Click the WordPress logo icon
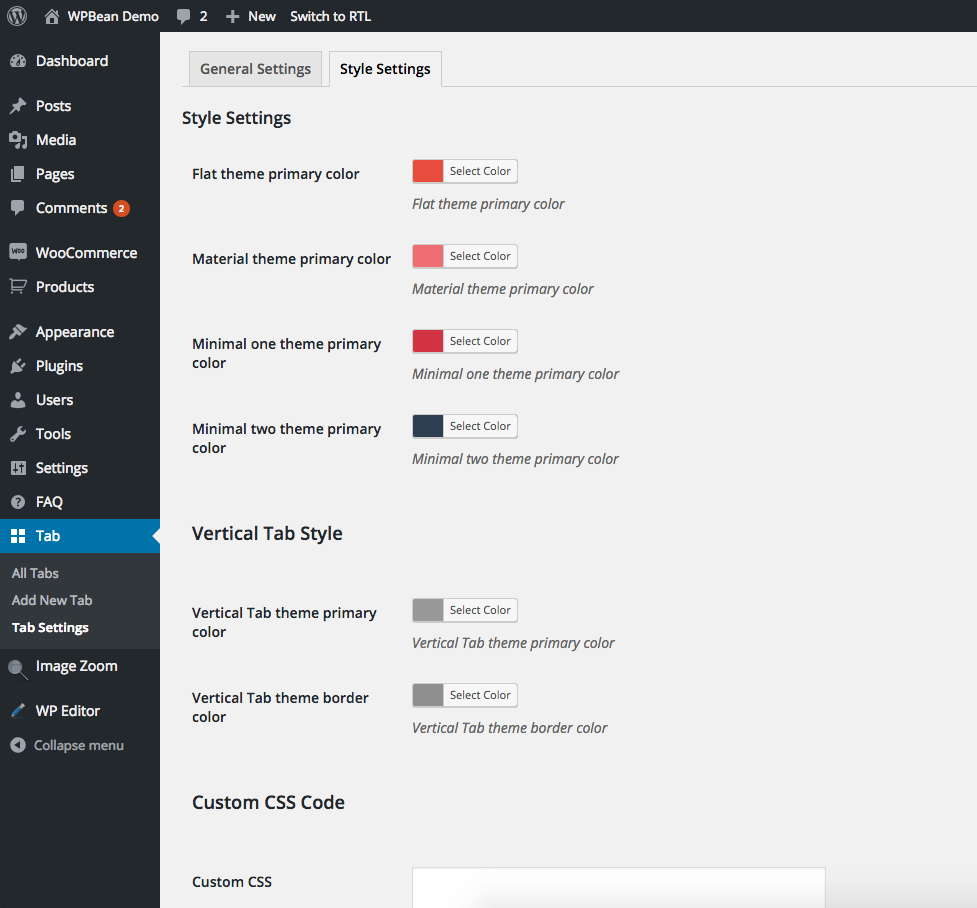Screen dimensions: 977x908 coord(17,16)
